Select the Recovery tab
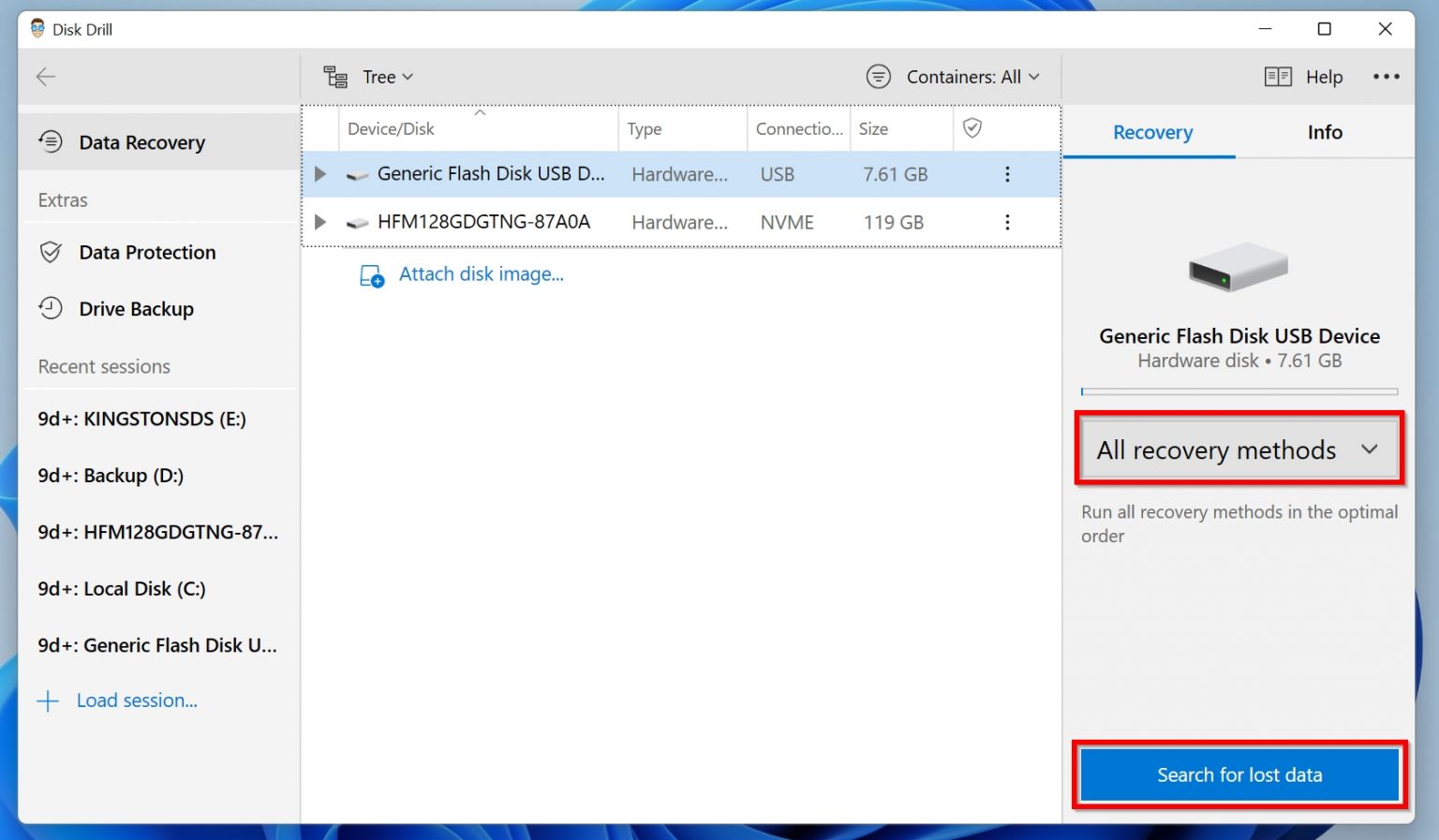 pos(1151,132)
